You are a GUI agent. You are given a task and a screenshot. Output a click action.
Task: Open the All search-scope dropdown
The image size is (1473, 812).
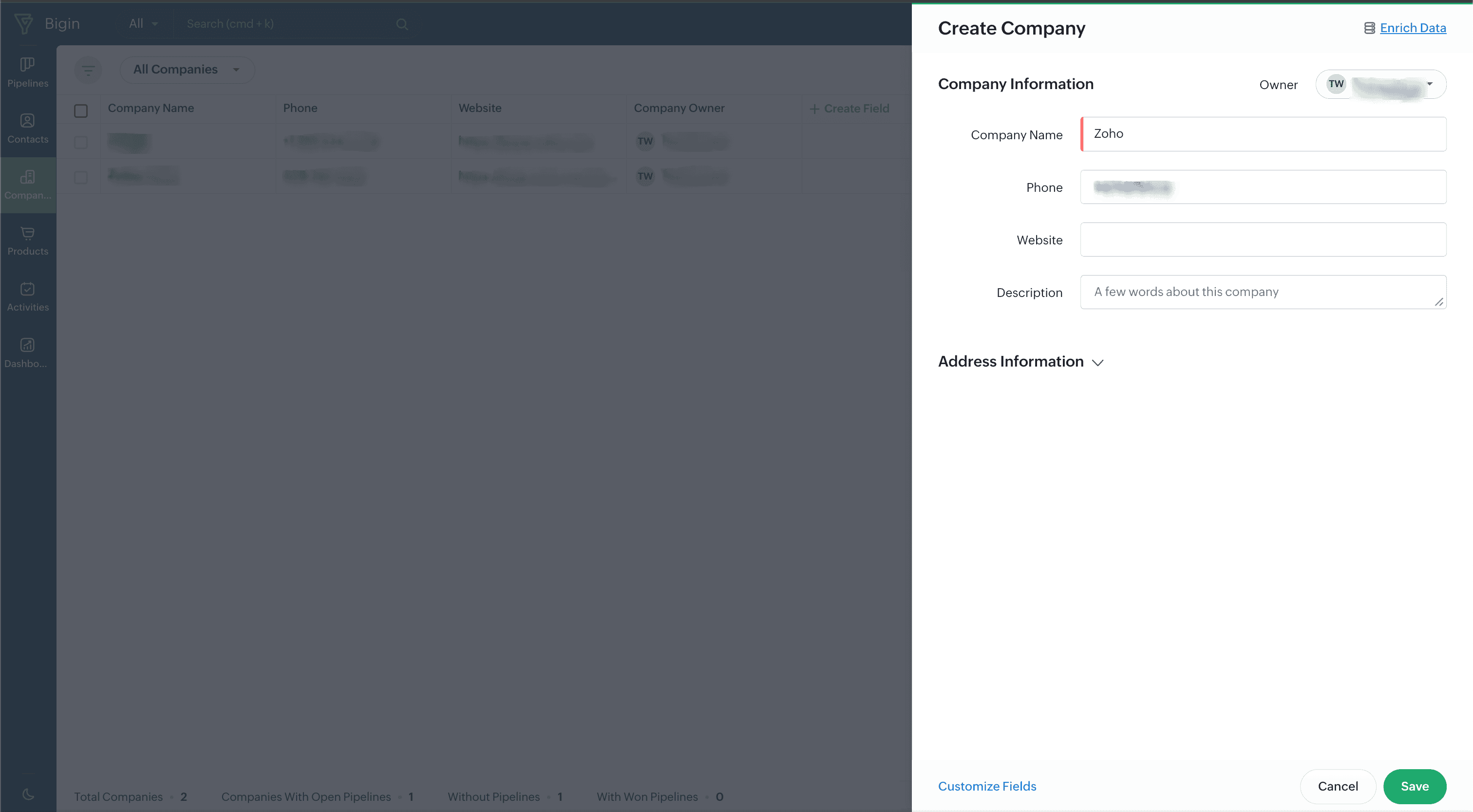[143, 24]
